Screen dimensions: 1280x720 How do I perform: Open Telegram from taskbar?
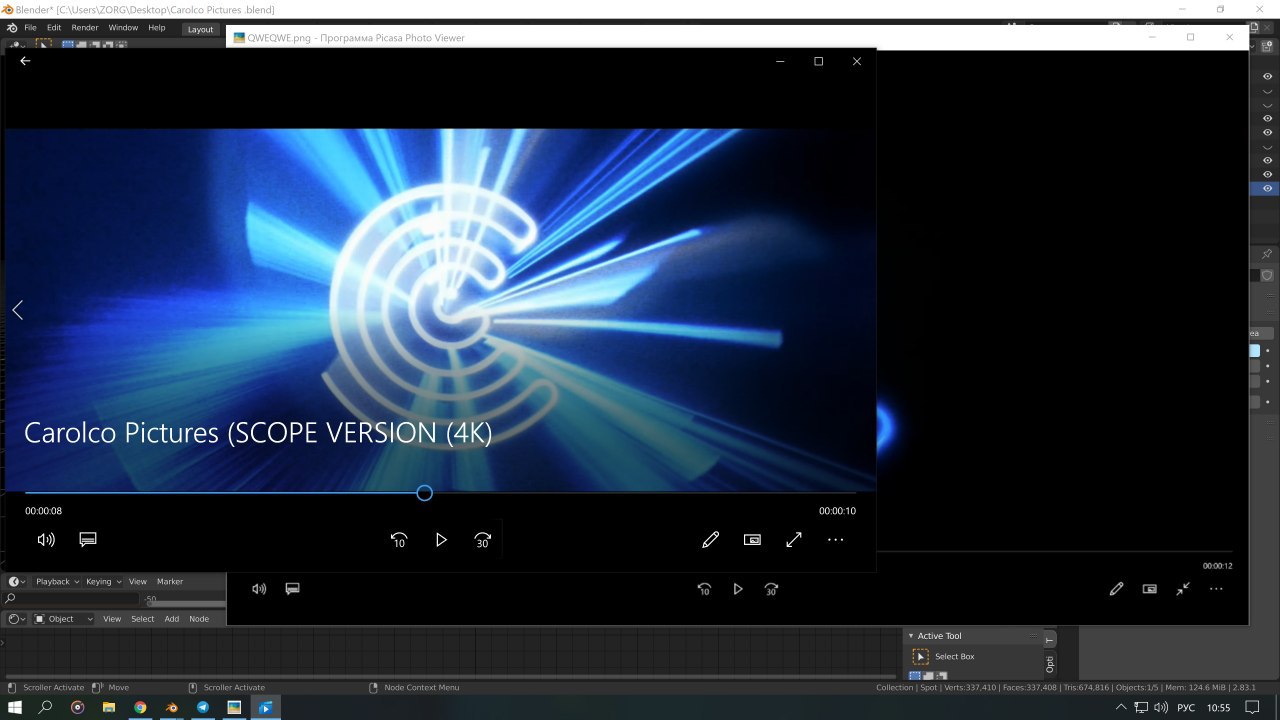tap(203, 707)
